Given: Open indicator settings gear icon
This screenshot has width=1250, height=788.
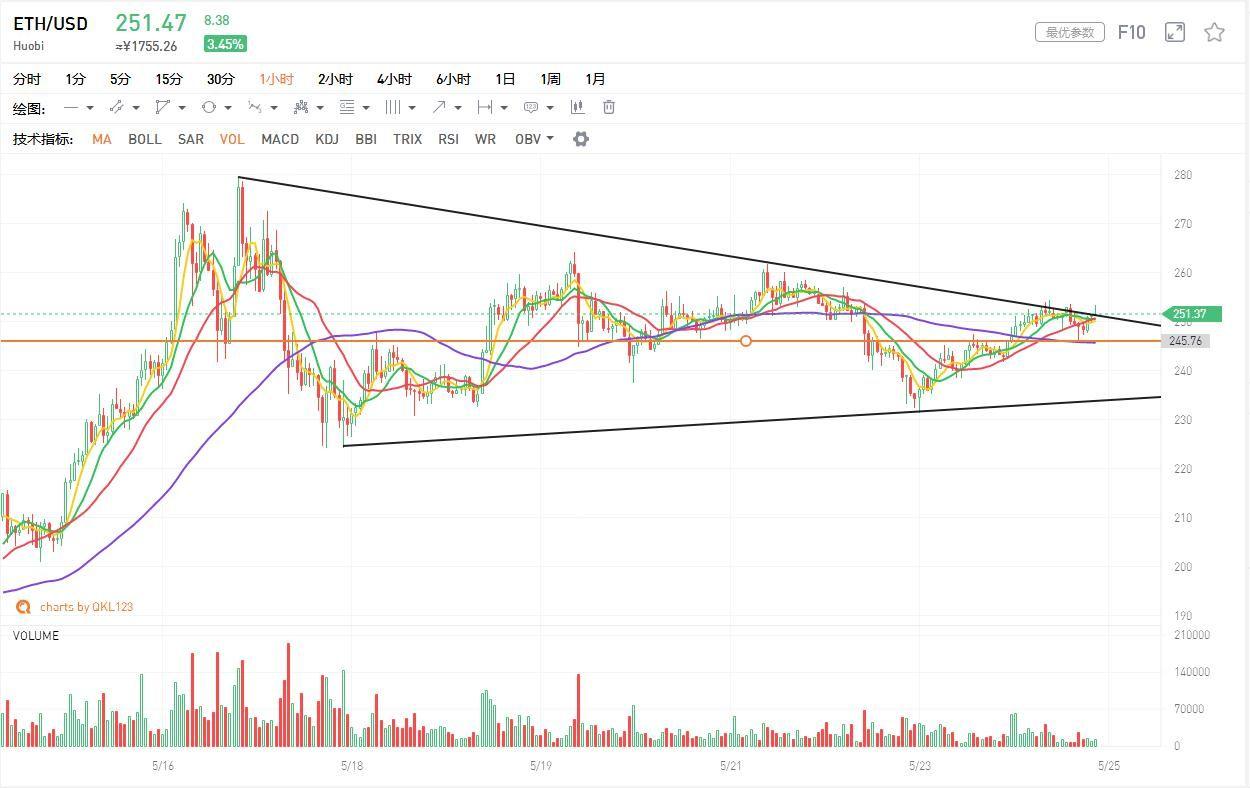Looking at the screenshot, I should (x=580, y=139).
